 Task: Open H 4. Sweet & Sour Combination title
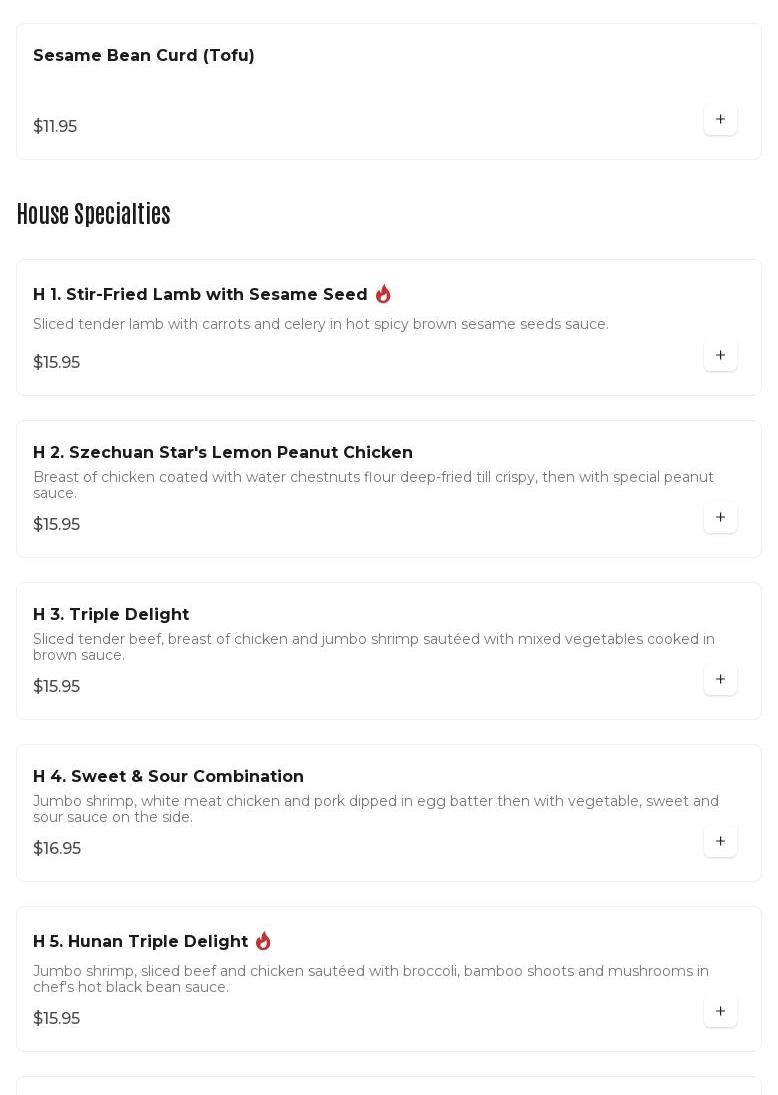pyautogui.click(x=168, y=776)
